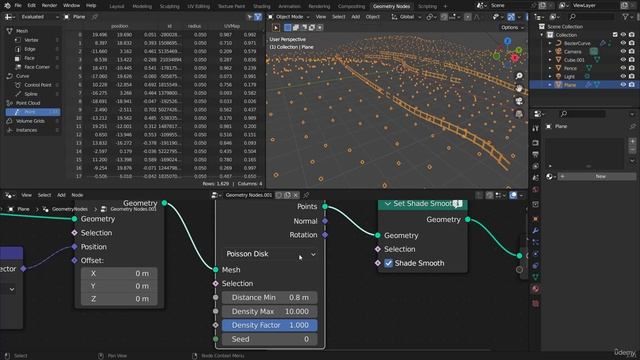Screen dimensions: 640x360
Task: Open the Scene properties tab
Action: click(535, 178)
